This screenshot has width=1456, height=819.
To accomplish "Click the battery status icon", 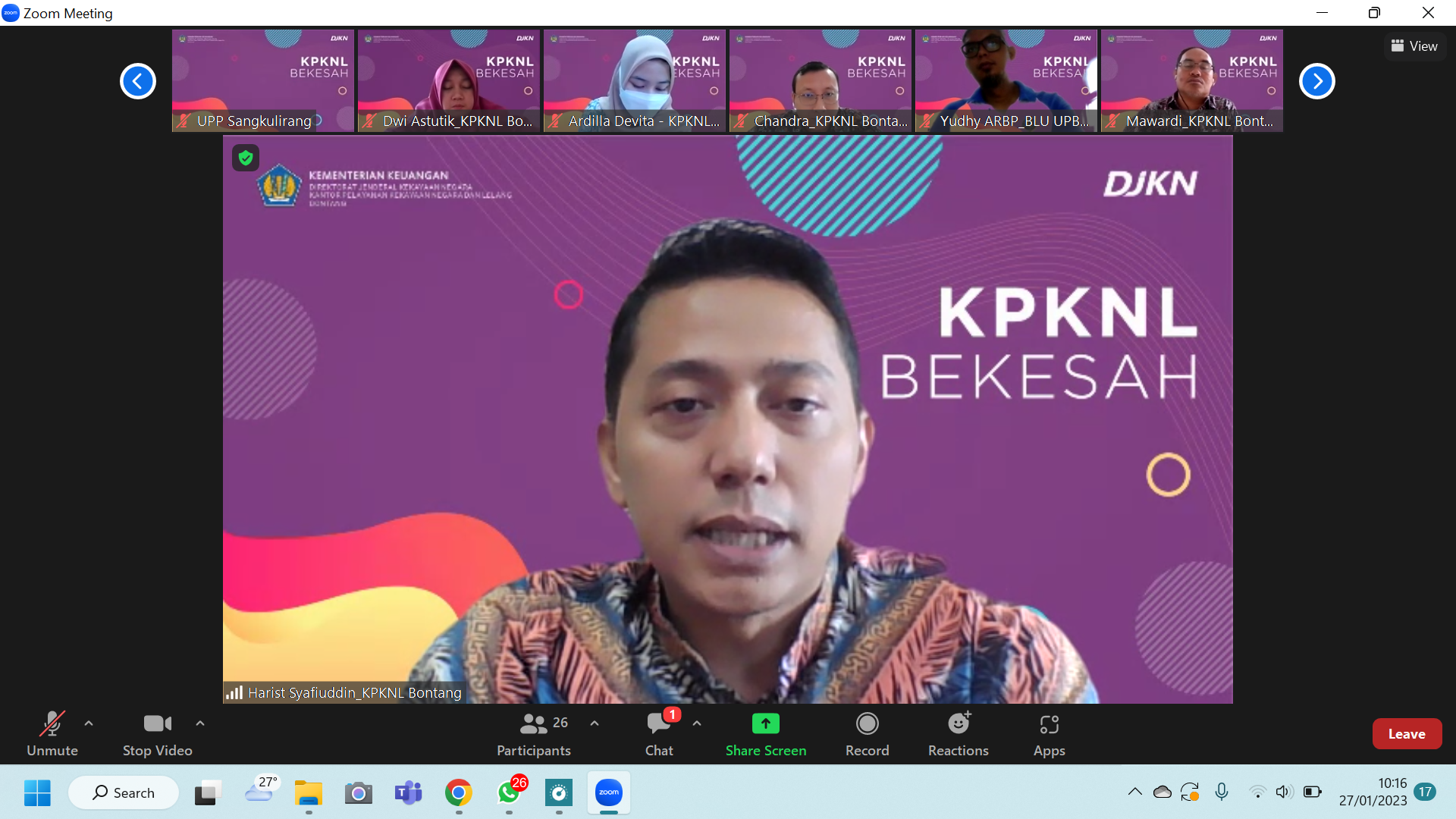I will [x=1312, y=792].
